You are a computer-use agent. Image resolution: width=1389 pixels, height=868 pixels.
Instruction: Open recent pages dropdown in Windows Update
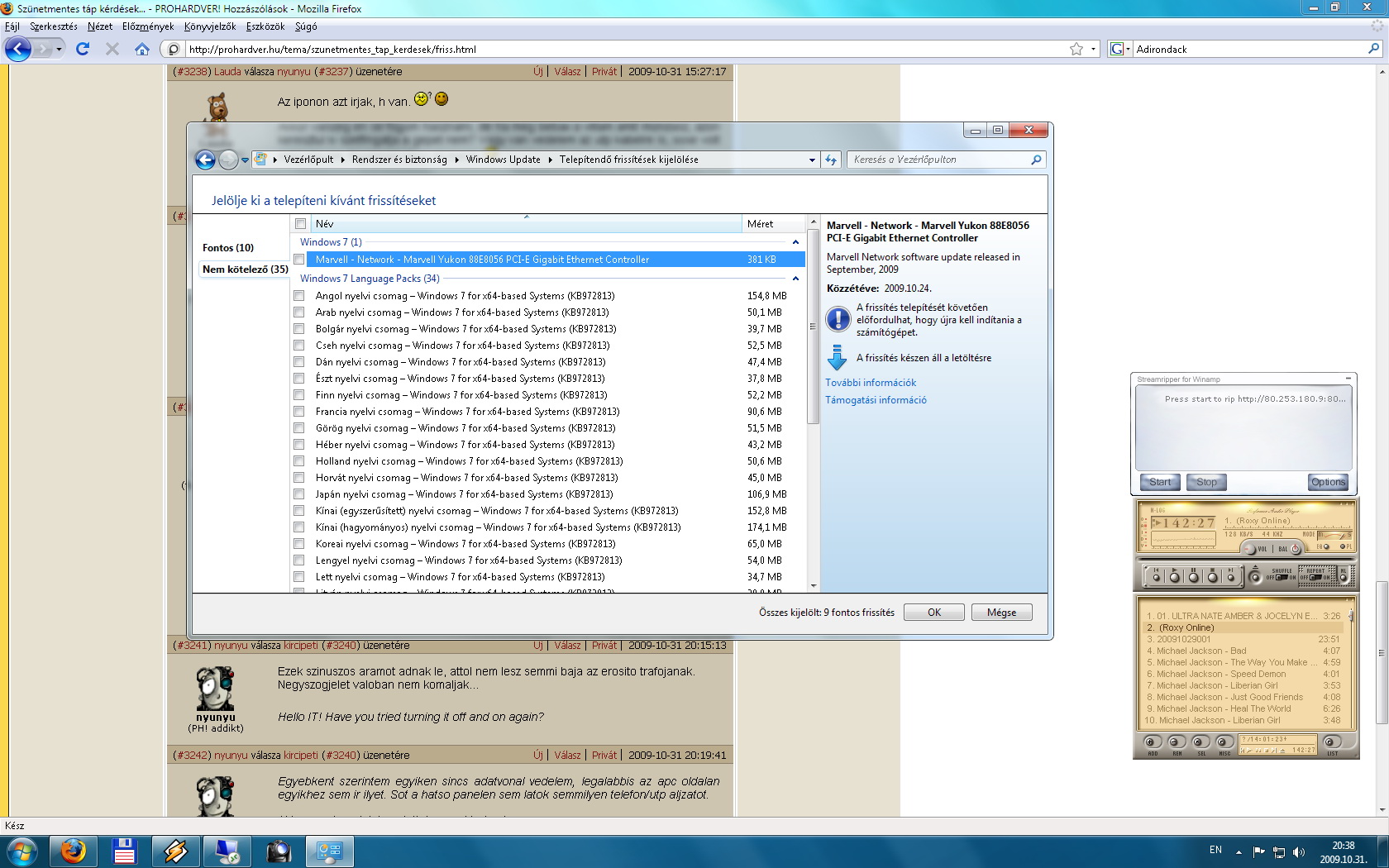coord(245,160)
